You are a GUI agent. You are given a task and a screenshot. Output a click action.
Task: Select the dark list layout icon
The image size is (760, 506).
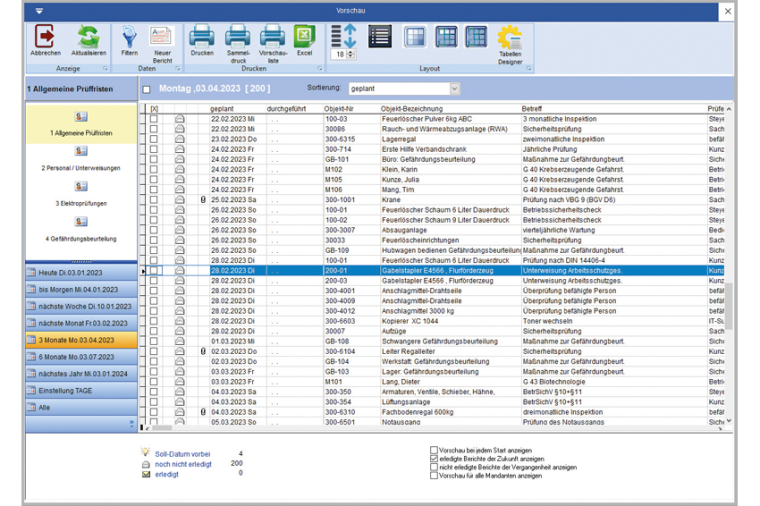pos(380,36)
